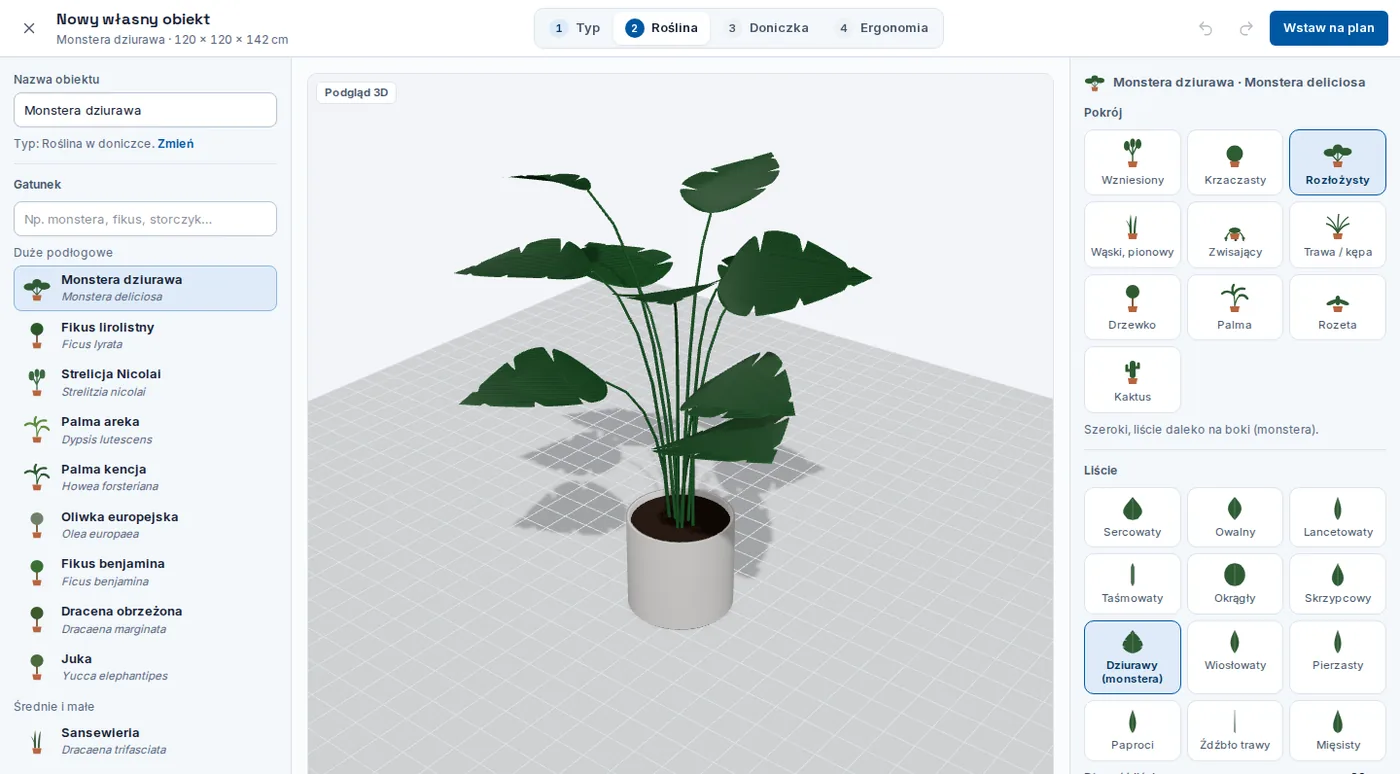The image size is (1400, 774).
Task: Select the Skrzypcowy leaf shape
Action: [x=1338, y=584]
